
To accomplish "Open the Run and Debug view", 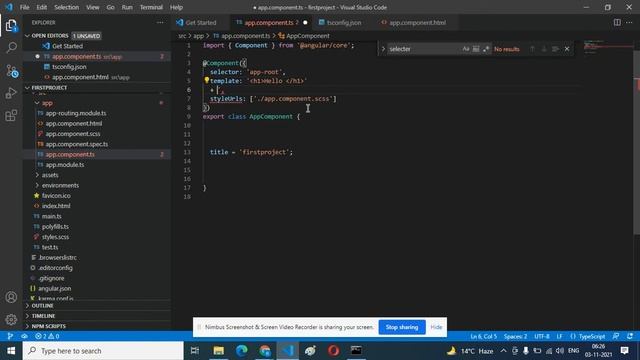I will point(11,93).
